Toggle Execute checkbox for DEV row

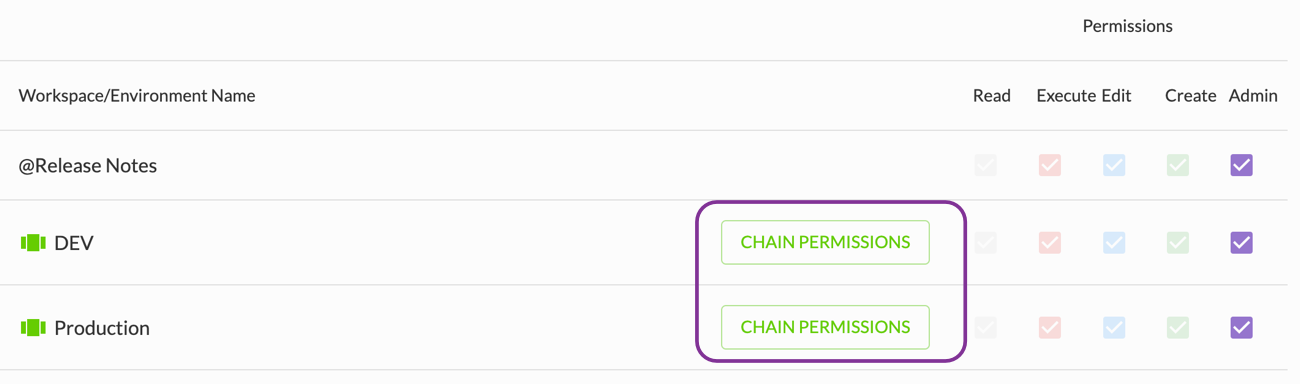[x=1050, y=243]
